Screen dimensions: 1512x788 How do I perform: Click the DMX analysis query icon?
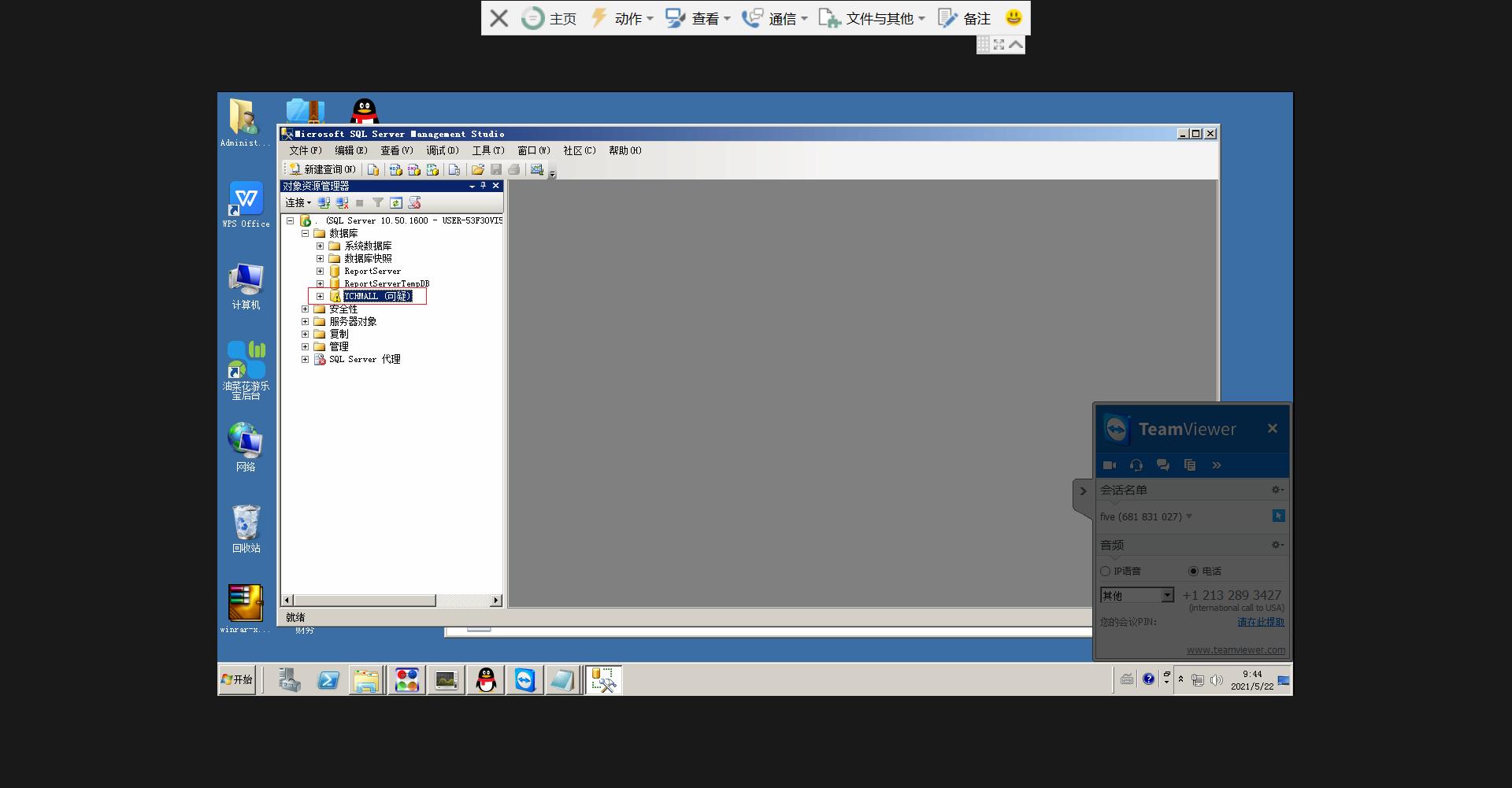(x=413, y=169)
